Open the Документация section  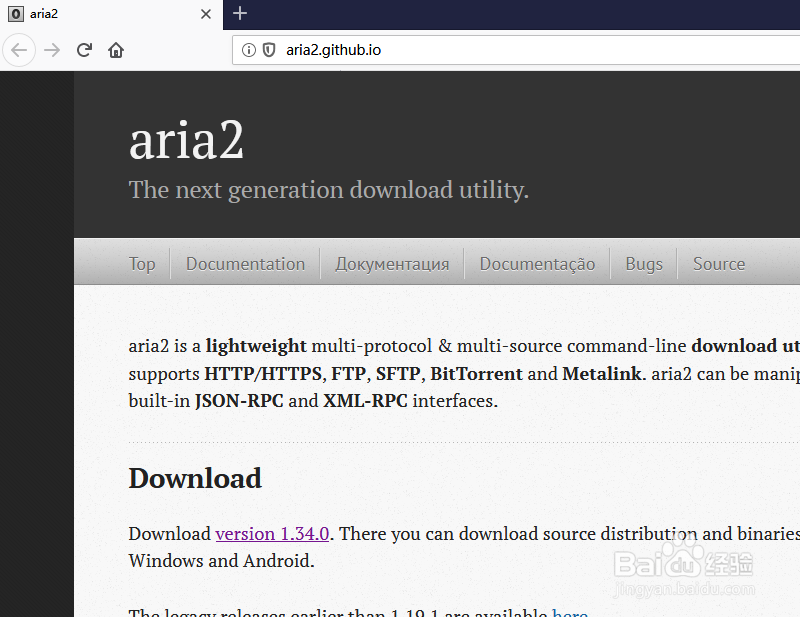coord(392,263)
